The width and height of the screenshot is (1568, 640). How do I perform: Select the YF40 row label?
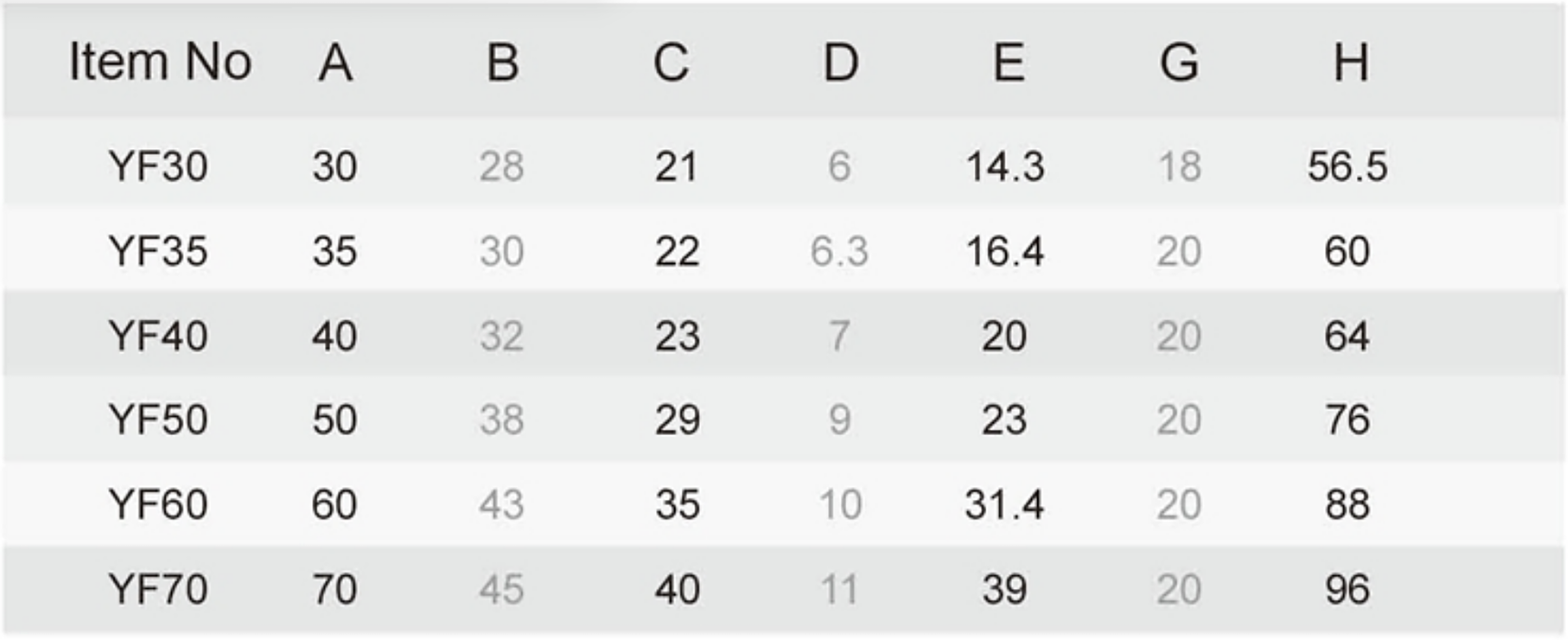(x=158, y=335)
